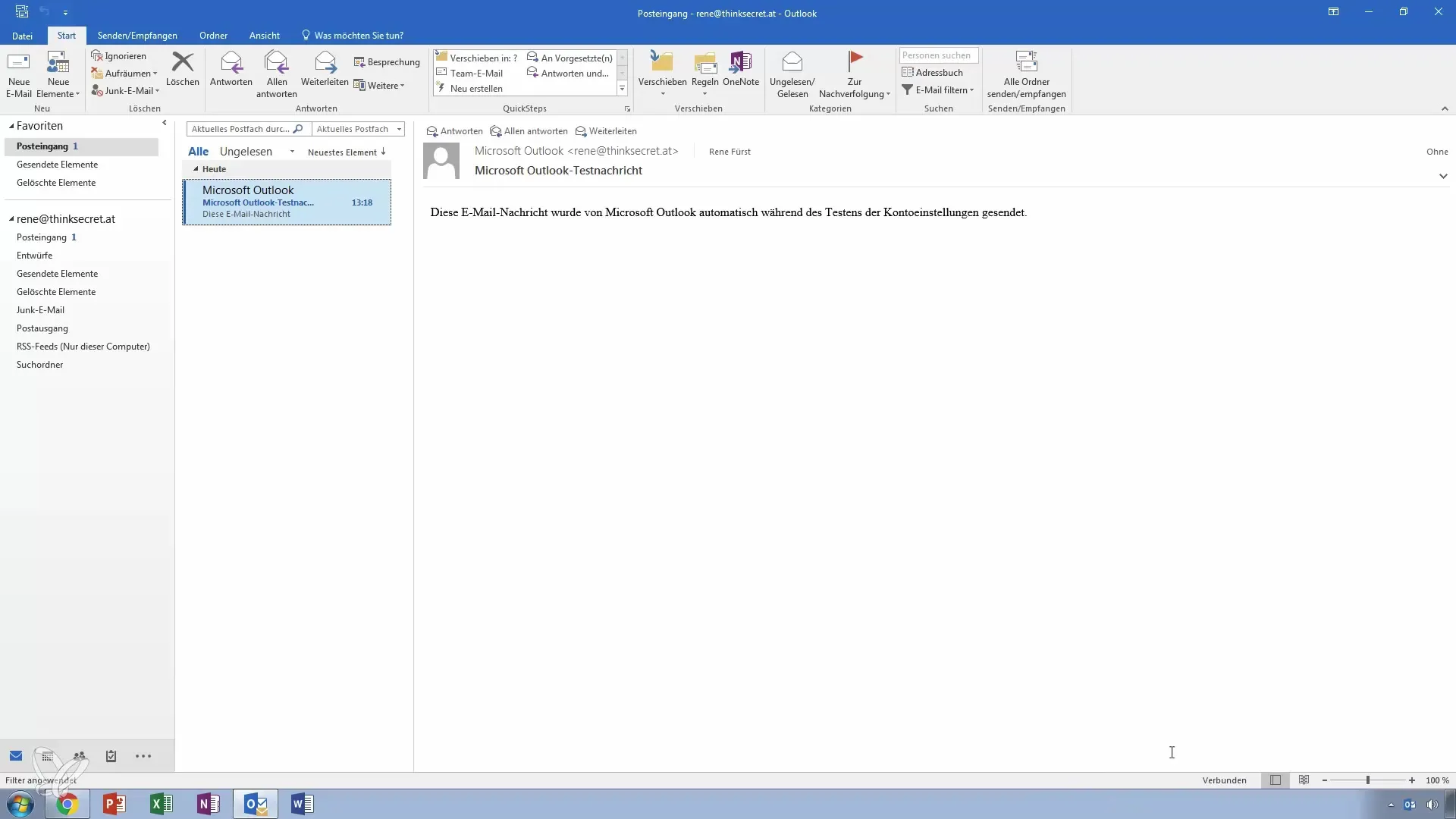Click the Personen suchen field
Image resolution: width=1456 pixels, height=819 pixels.
pyautogui.click(x=939, y=55)
